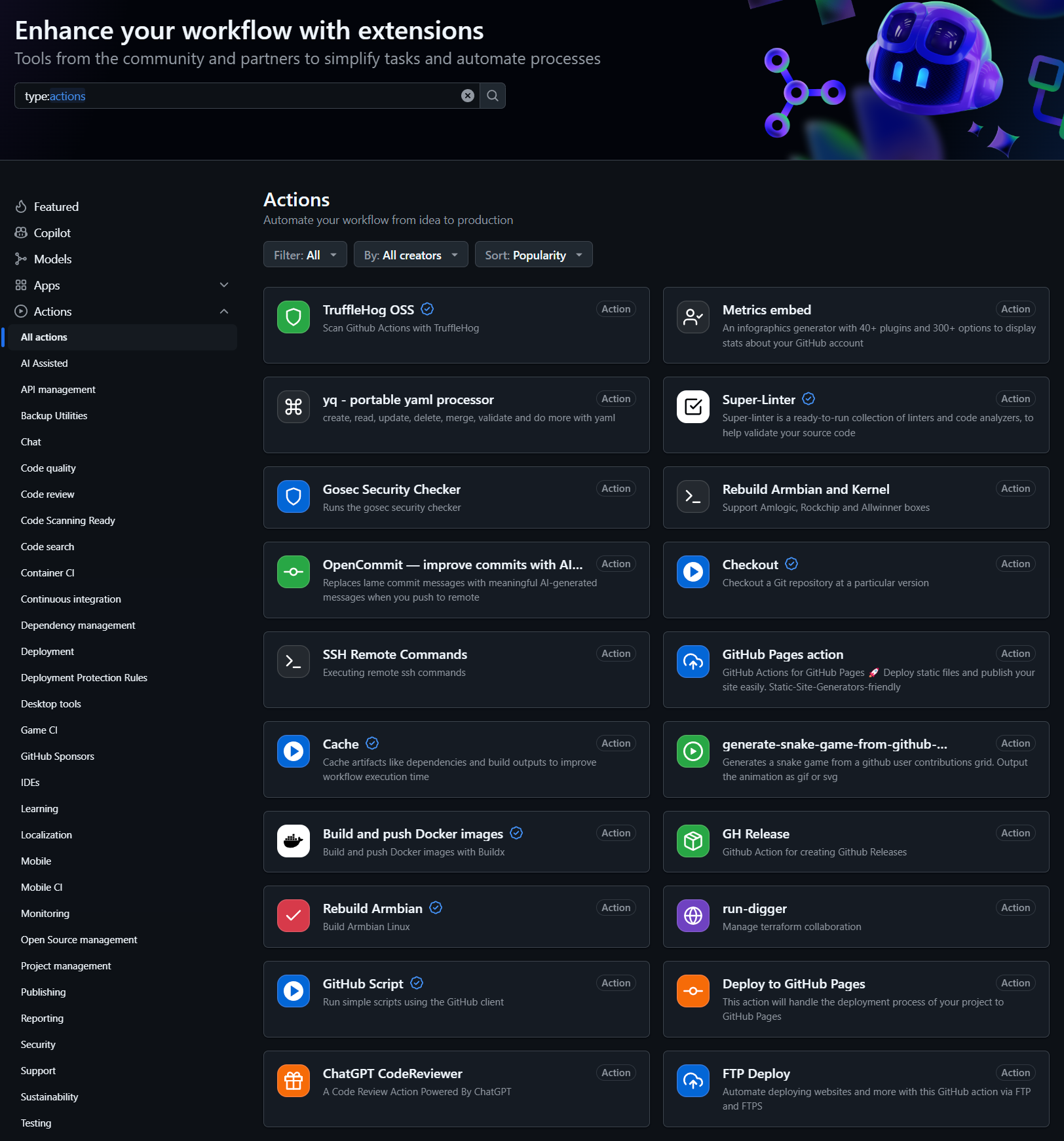Open the Checkout action link
Viewport: 1064px width, 1141px height.
click(x=750, y=565)
